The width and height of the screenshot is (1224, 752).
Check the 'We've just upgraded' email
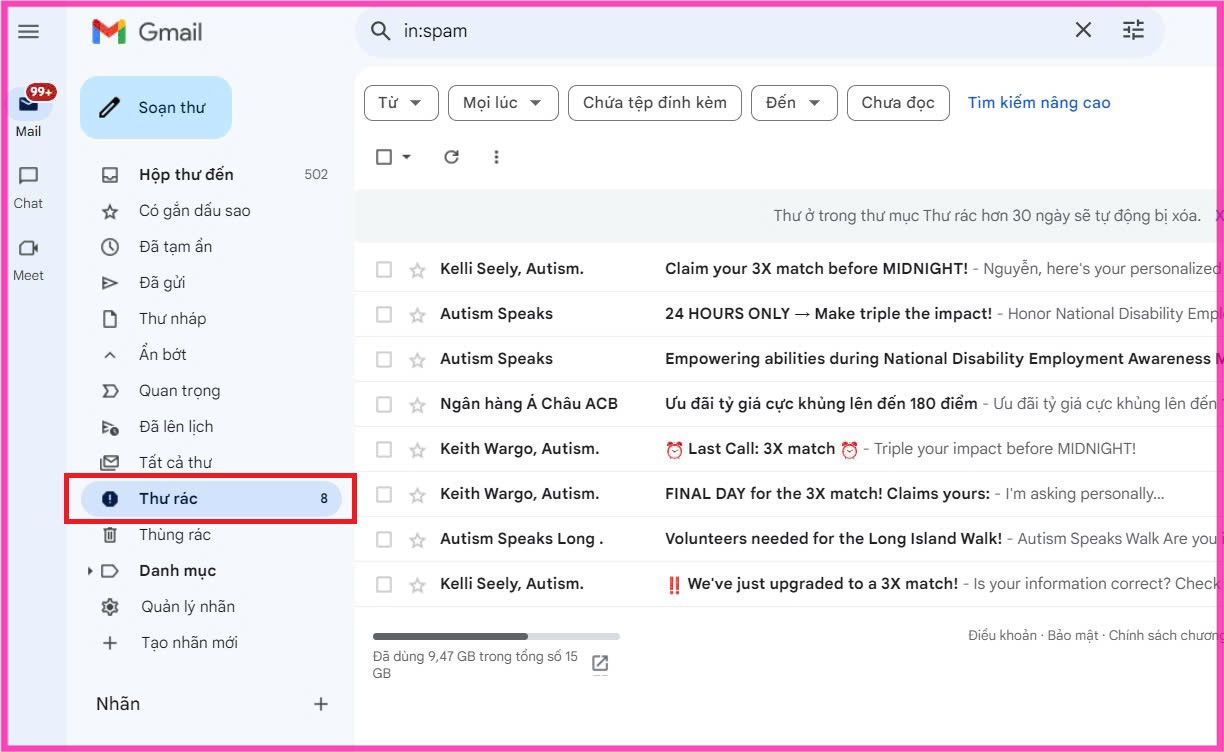pyautogui.click(x=384, y=585)
